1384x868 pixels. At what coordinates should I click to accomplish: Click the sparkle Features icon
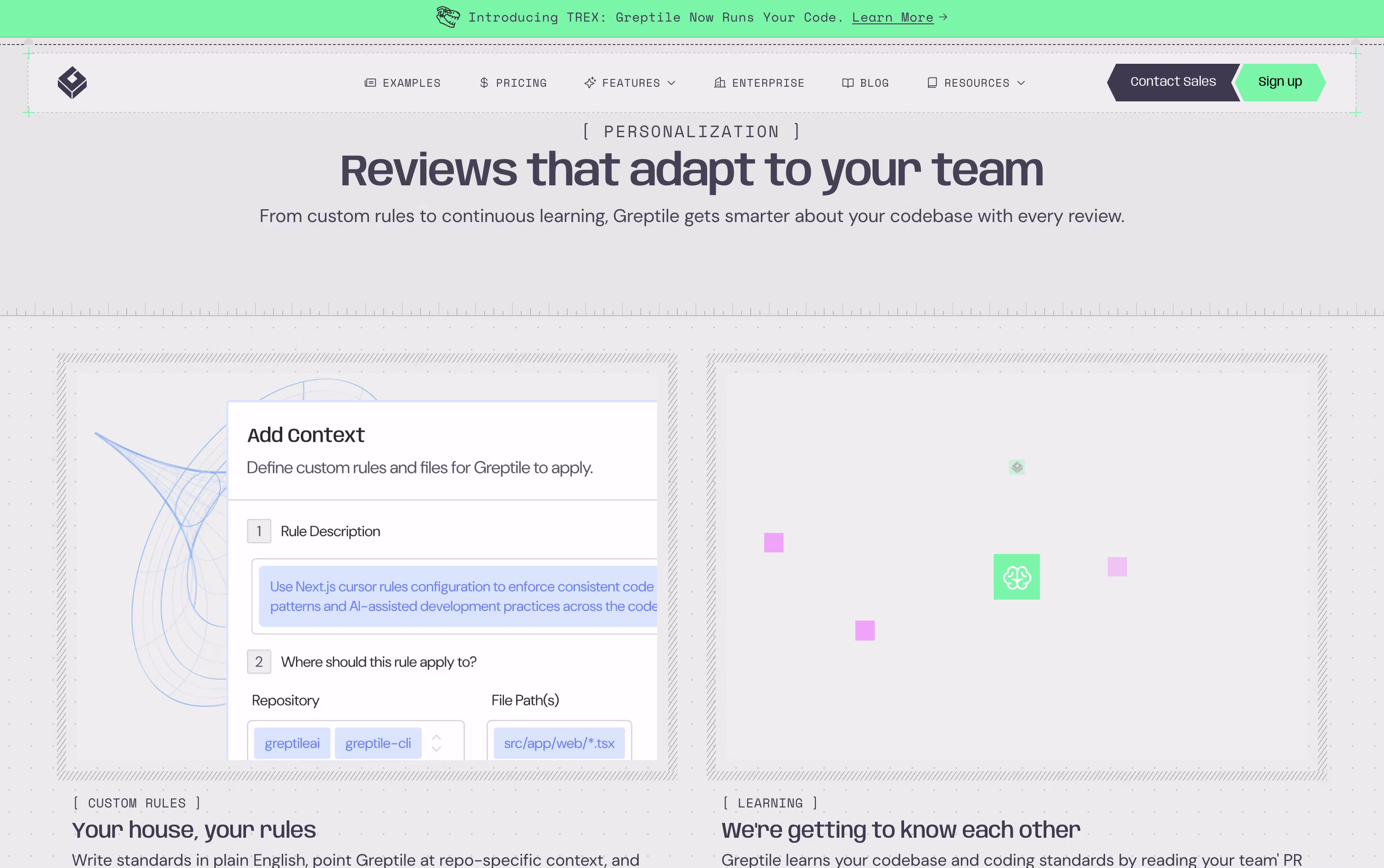click(x=590, y=83)
